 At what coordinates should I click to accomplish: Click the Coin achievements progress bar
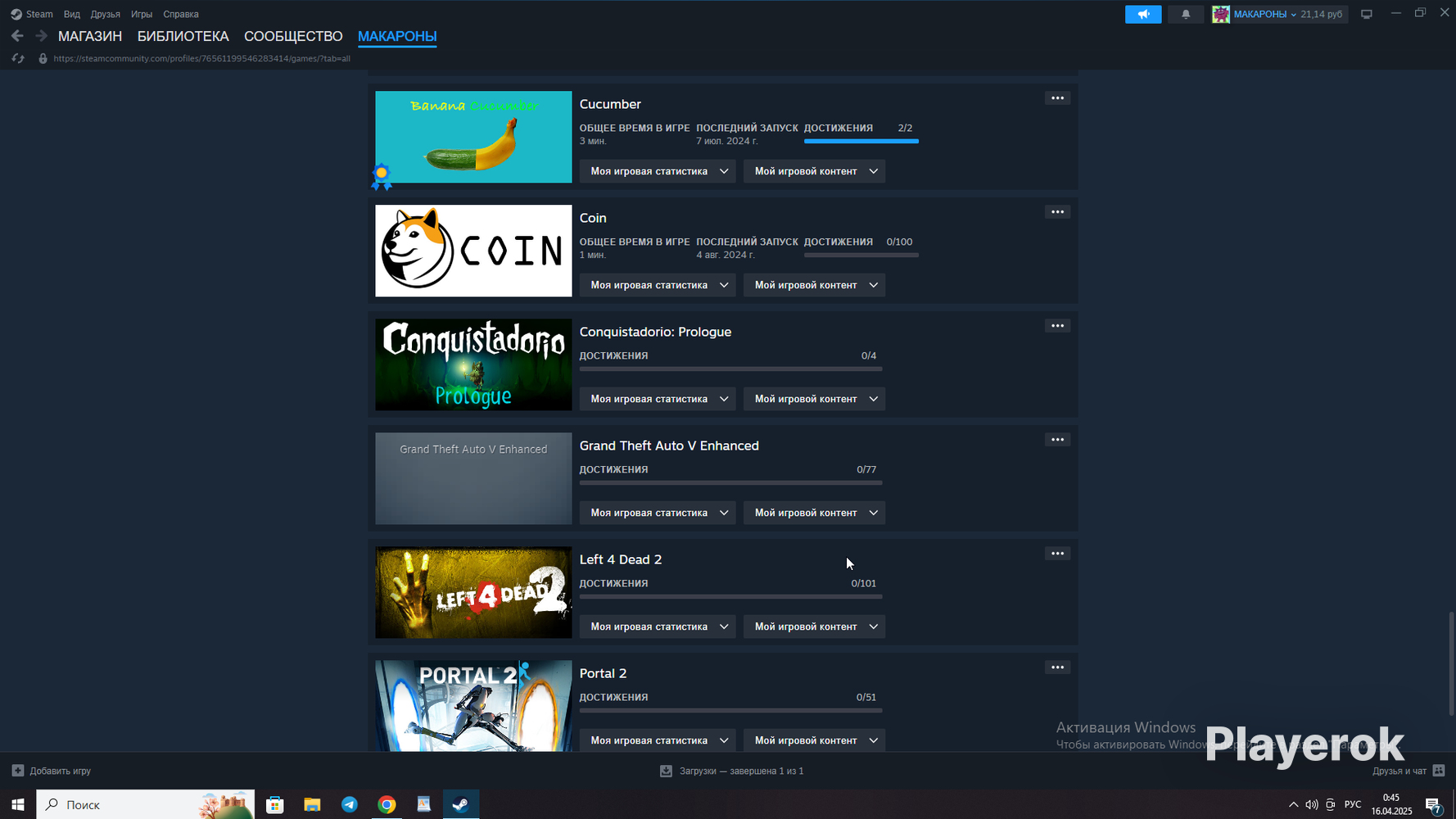point(861,255)
